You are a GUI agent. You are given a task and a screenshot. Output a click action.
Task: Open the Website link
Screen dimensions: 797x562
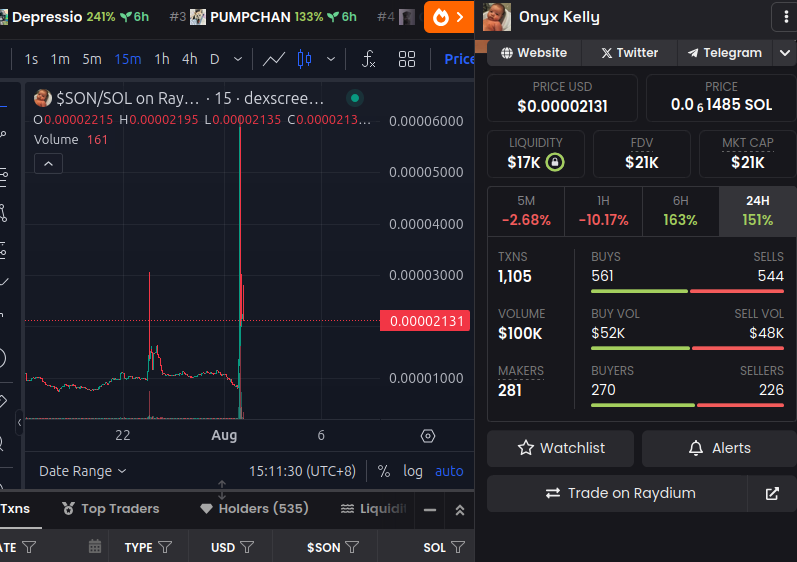(x=534, y=53)
